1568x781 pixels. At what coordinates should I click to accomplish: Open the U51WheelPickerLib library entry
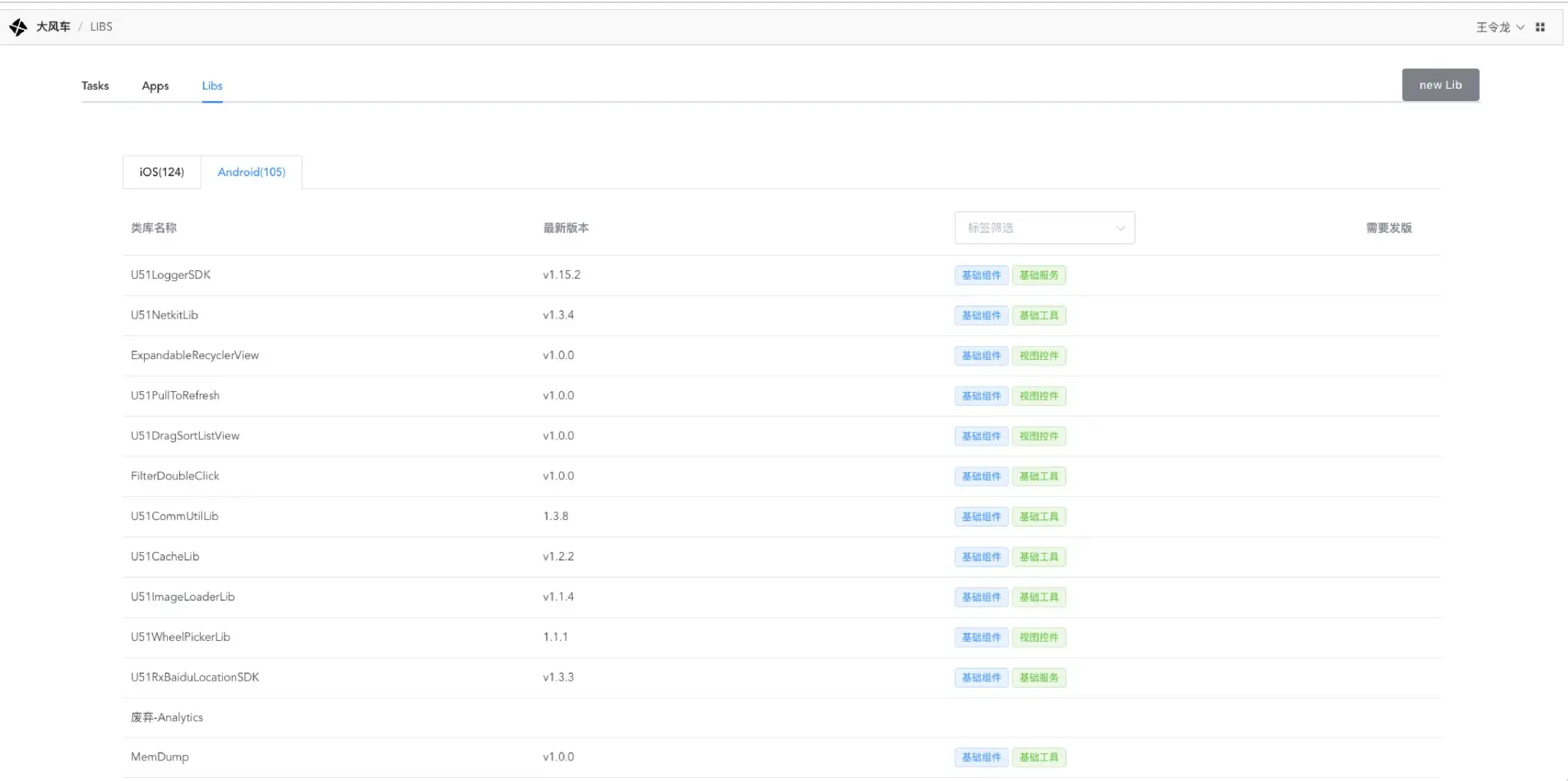pos(181,637)
